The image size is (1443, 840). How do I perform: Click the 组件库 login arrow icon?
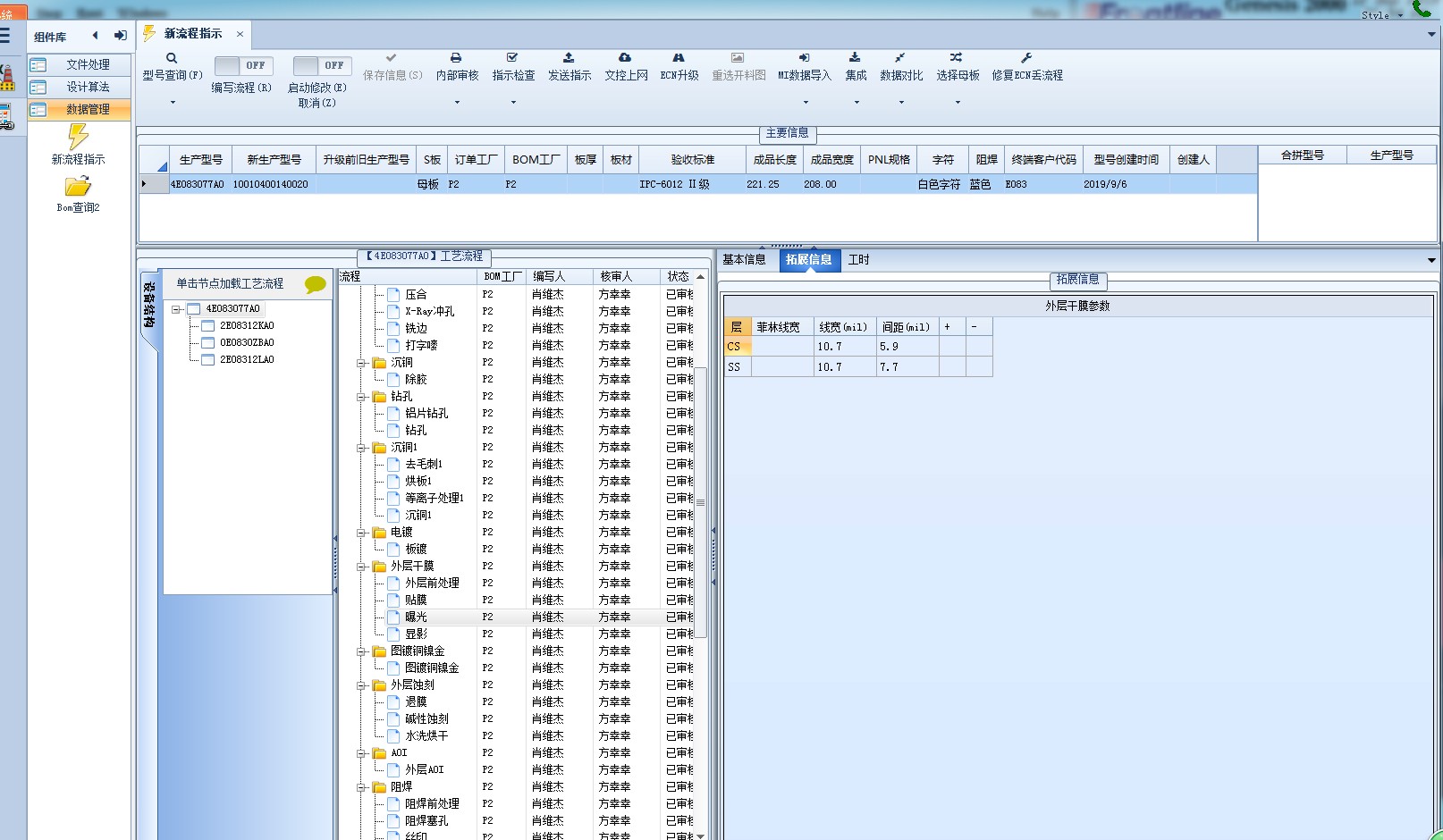[x=120, y=36]
